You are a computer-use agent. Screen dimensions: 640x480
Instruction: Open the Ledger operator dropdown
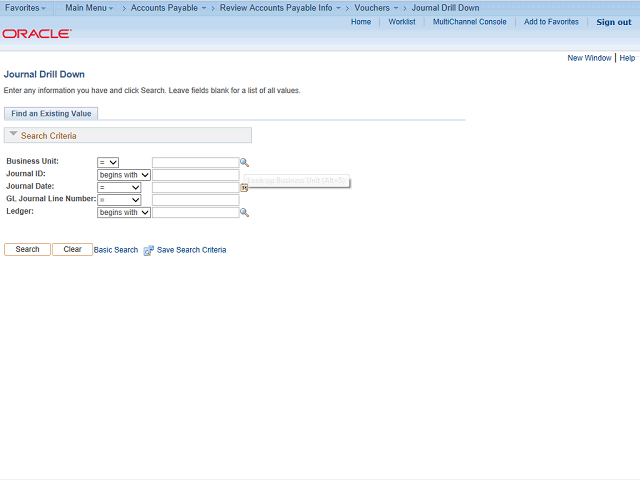click(124, 212)
